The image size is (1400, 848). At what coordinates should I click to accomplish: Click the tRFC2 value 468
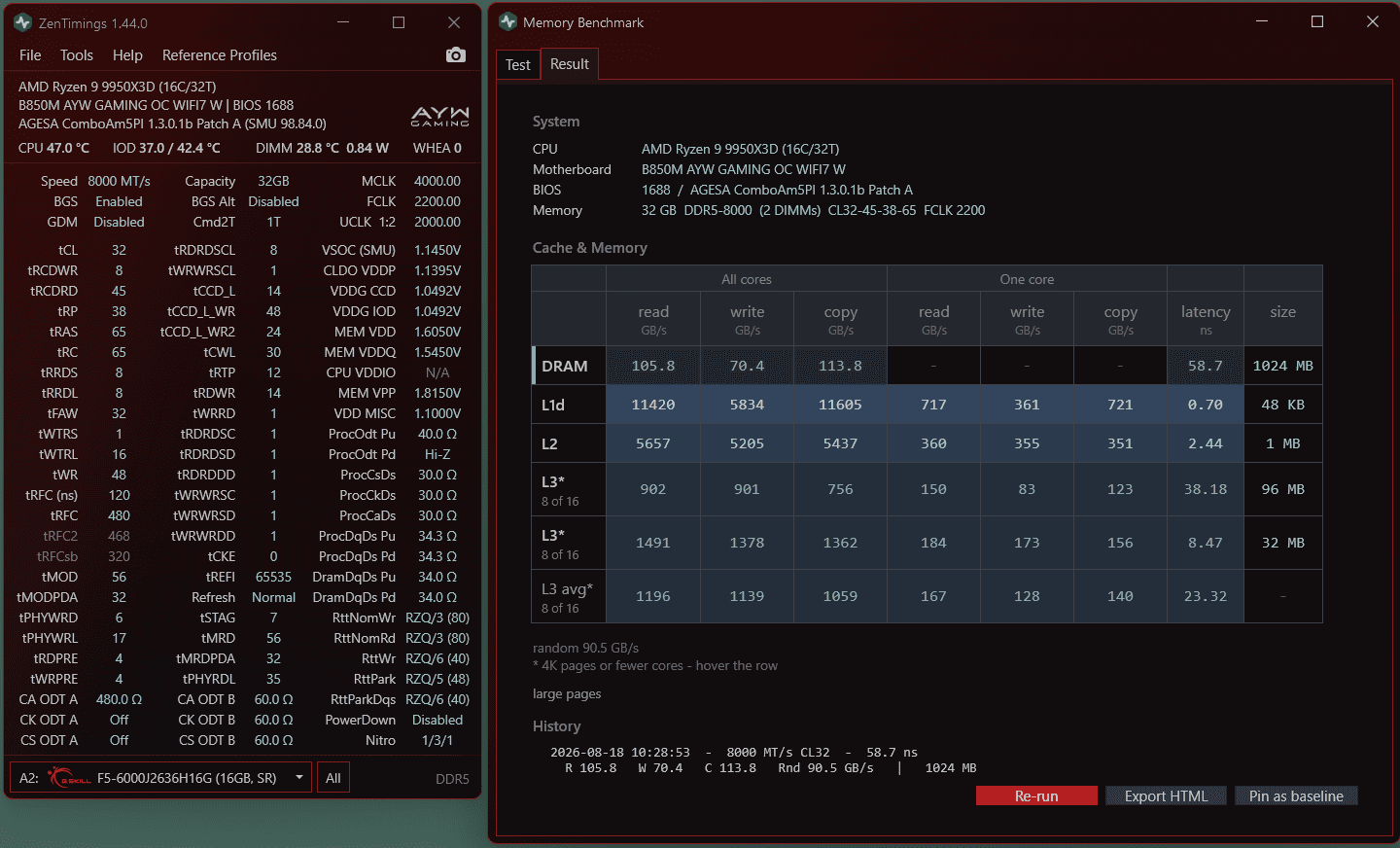pos(119,536)
